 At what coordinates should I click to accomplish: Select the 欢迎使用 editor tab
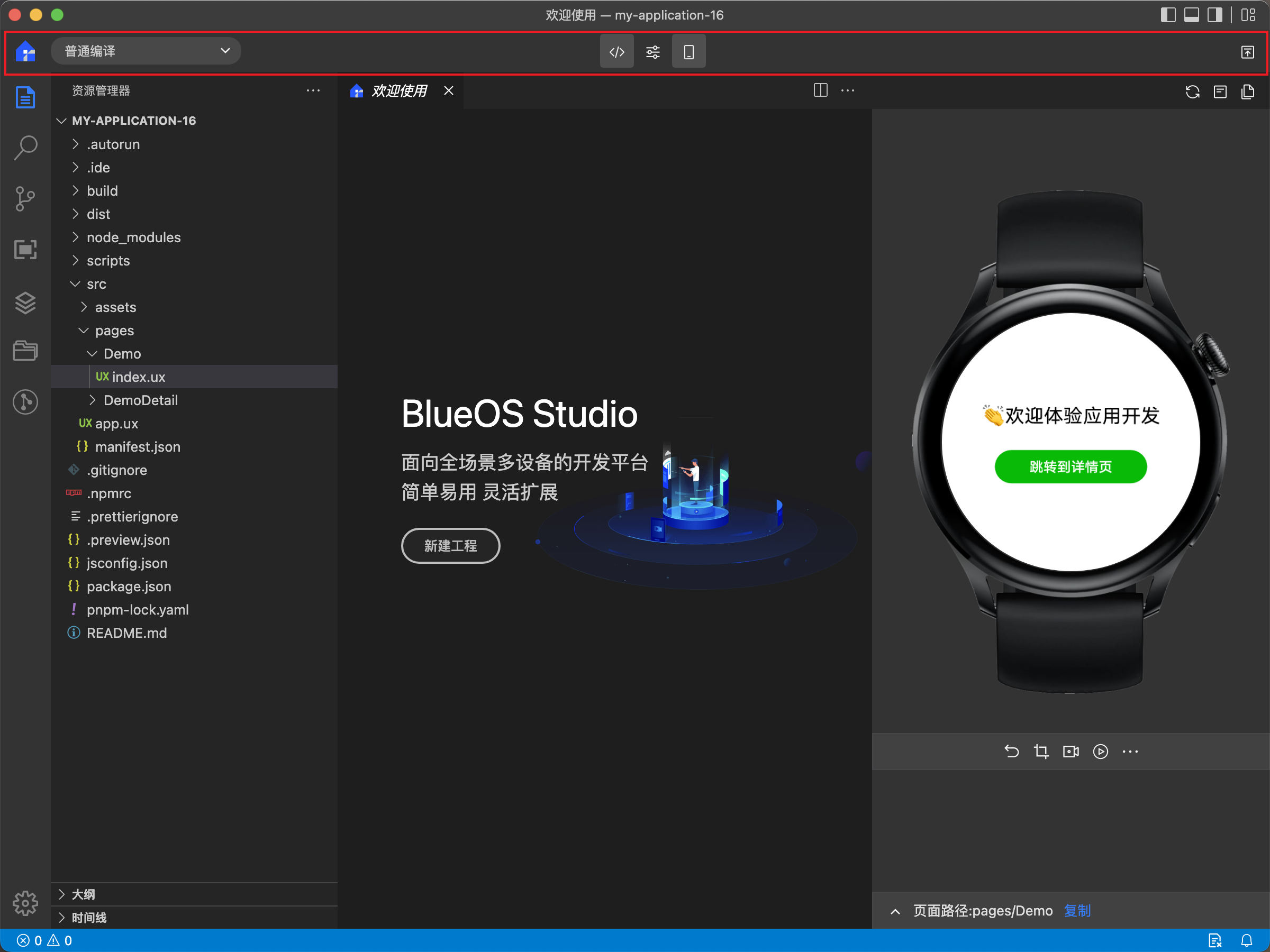point(400,90)
